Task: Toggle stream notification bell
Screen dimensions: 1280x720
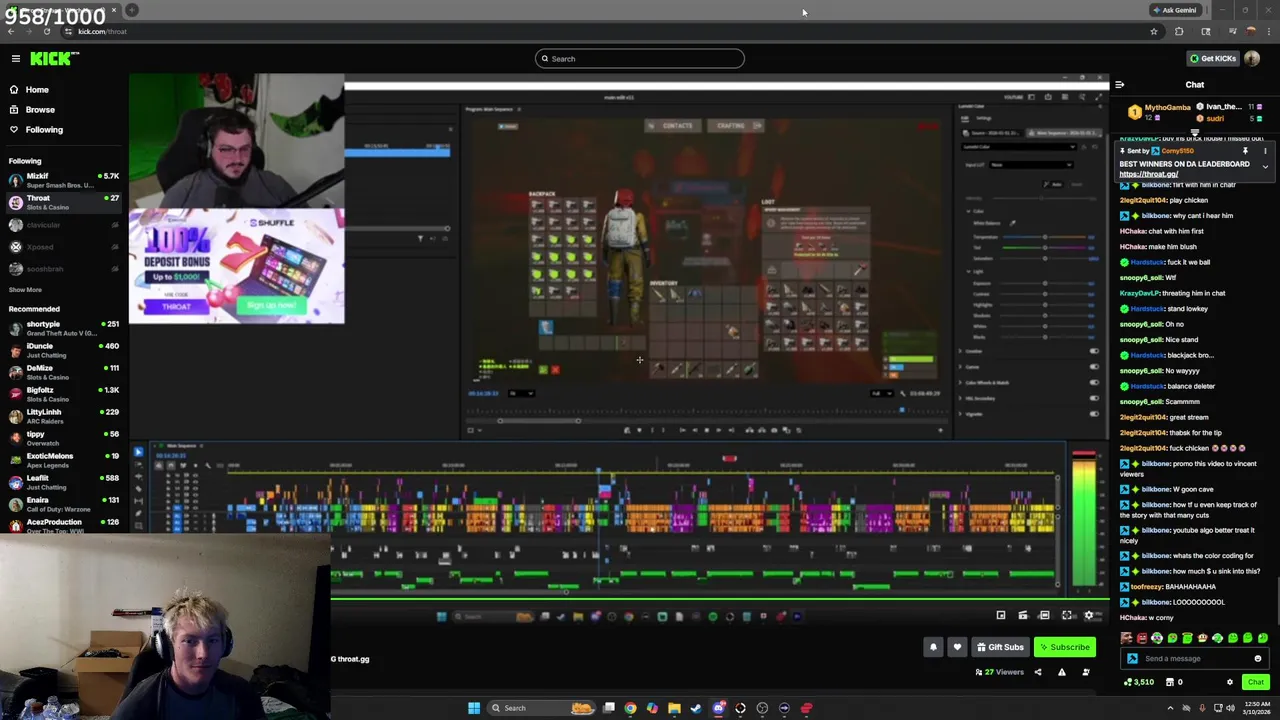Action: click(x=933, y=647)
